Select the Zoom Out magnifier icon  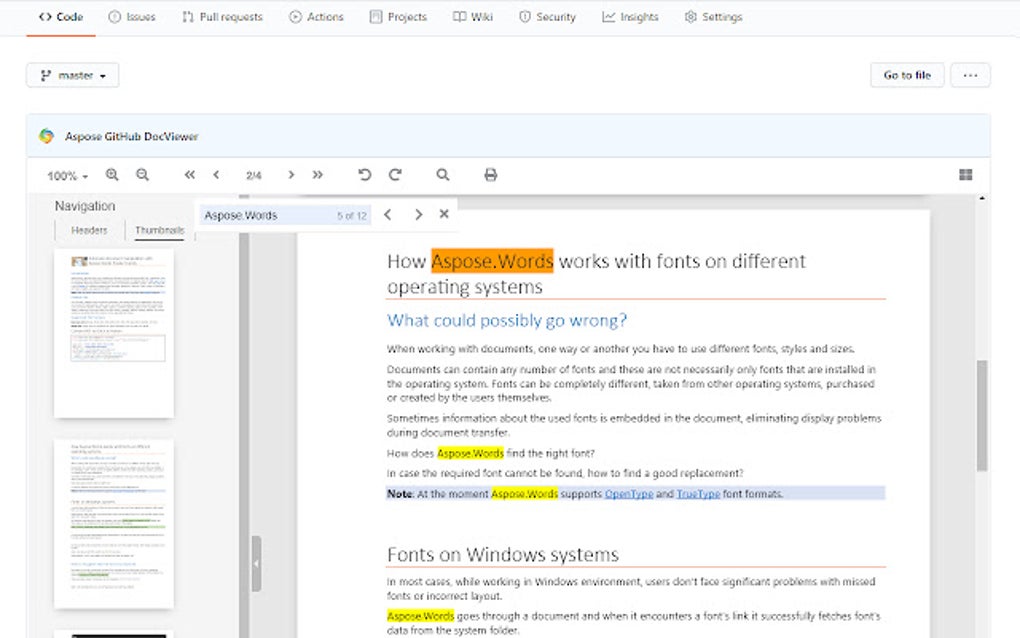[142, 174]
